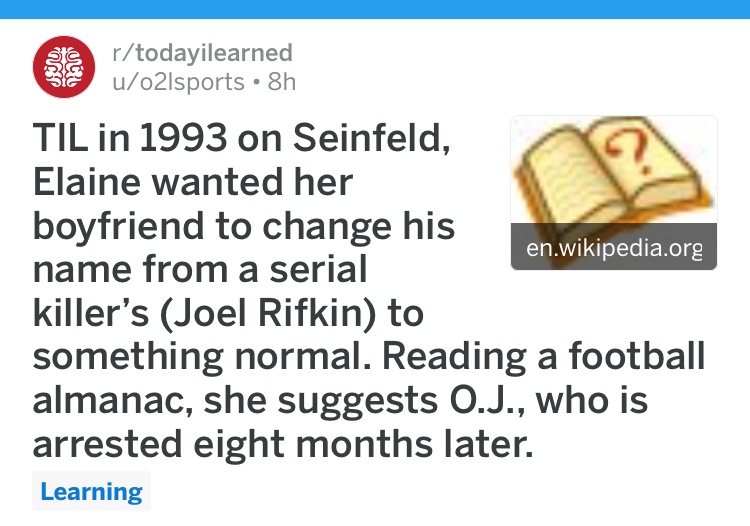Click the "Elaine wanted her" title line
Screen dimensions: 750x526
click(x=193, y=182)
